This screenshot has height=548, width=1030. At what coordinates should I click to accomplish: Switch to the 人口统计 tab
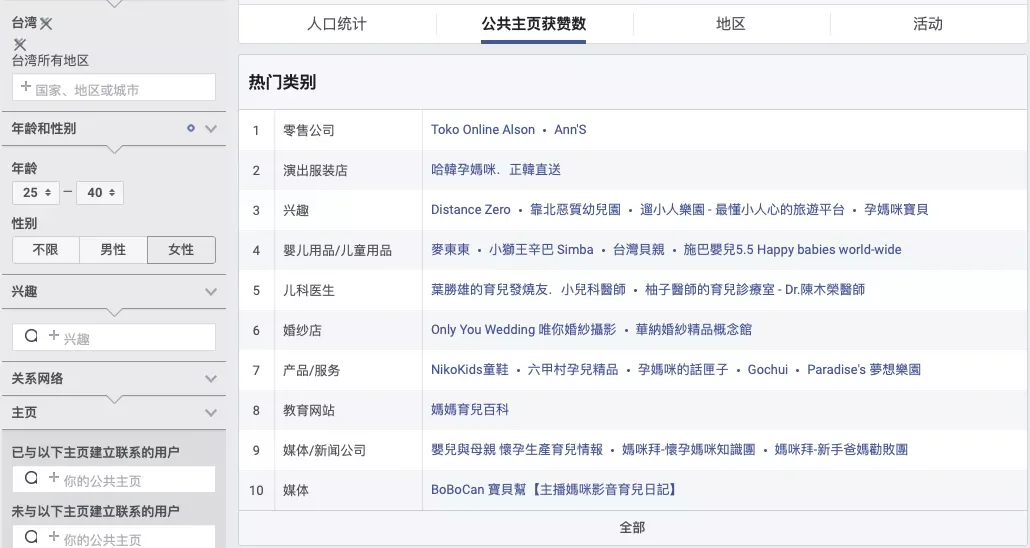[x=337, y=24]
